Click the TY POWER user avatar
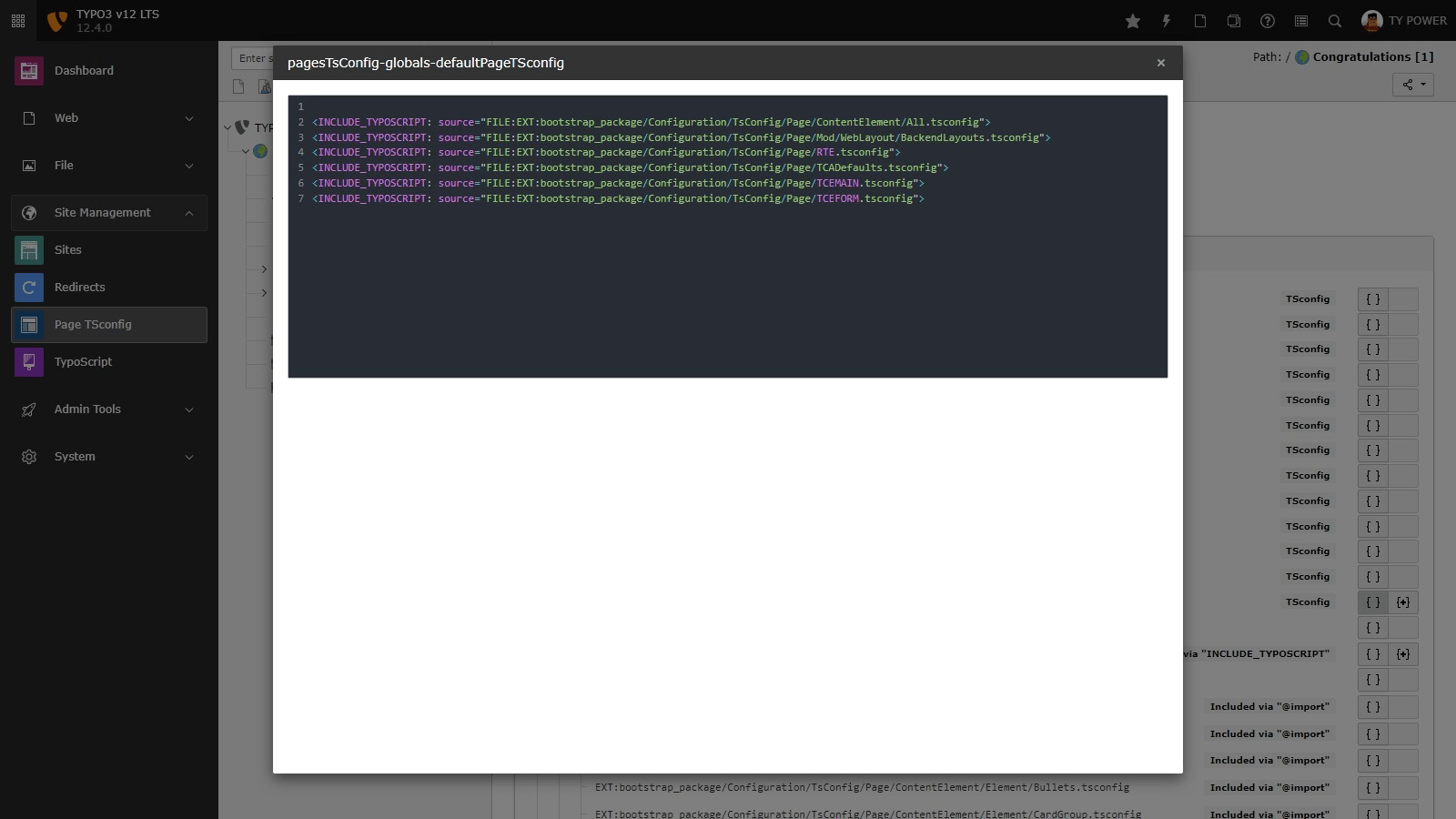The height and width of the screenshot is (819, 1456). pos(1372,20)
